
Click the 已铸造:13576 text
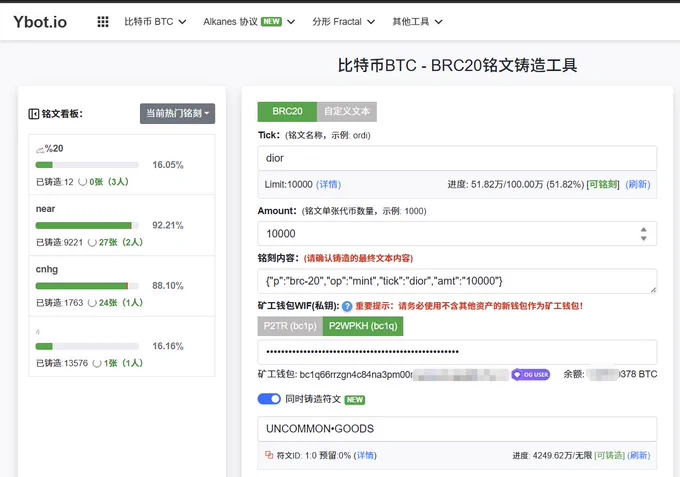click(62, 363)
